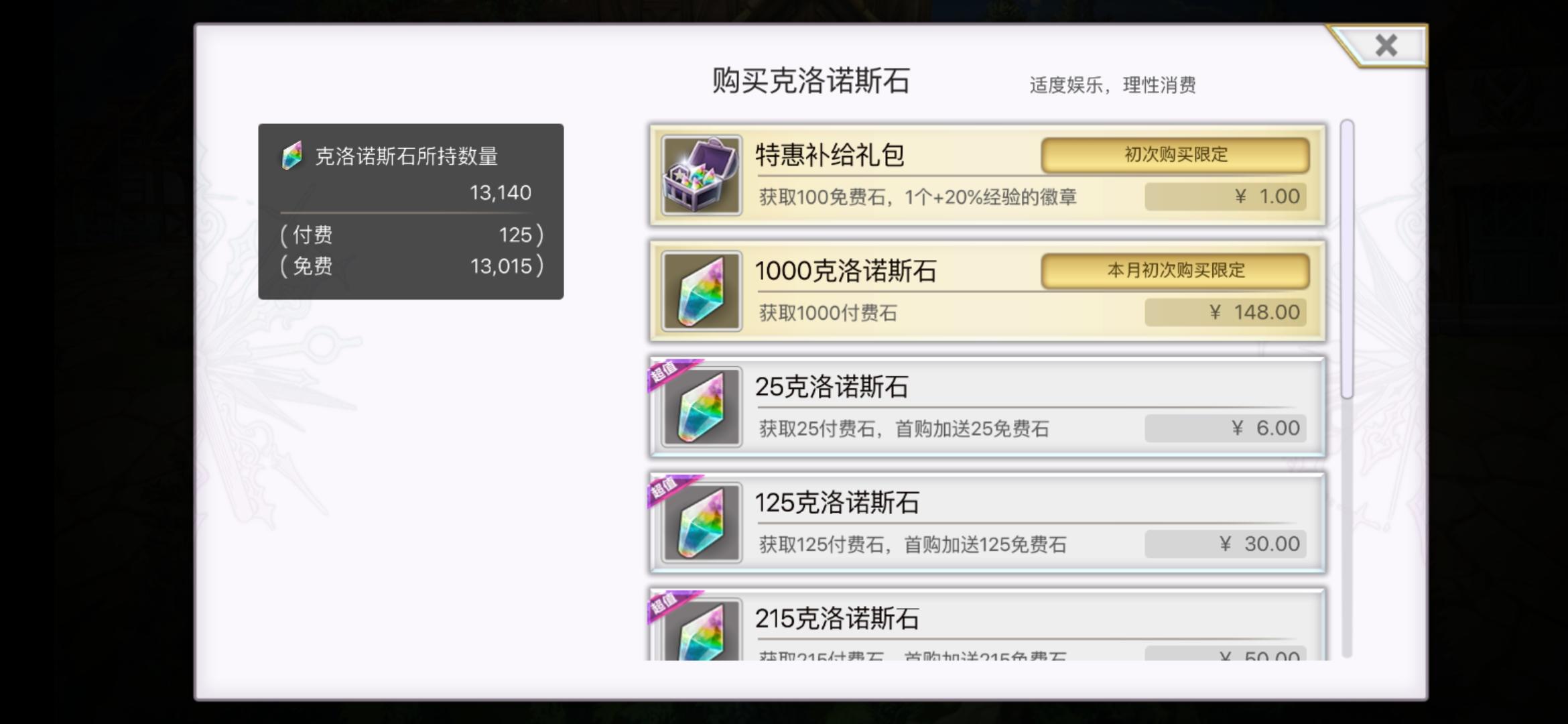Image resolution: width=1568 pixels, height=724 pixels.
Task: Click the 付费 paid stone count row
Action: coord(411,235)
